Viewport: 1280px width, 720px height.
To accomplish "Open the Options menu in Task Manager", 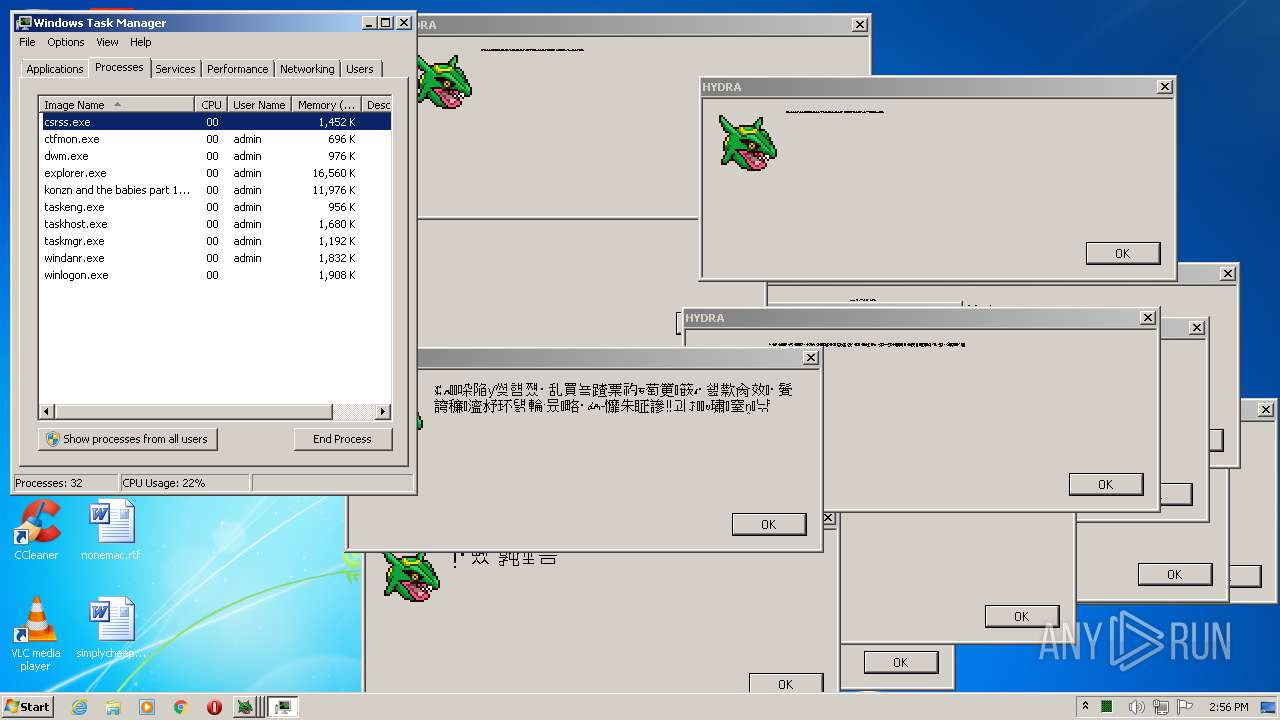I will coord(66,42).
